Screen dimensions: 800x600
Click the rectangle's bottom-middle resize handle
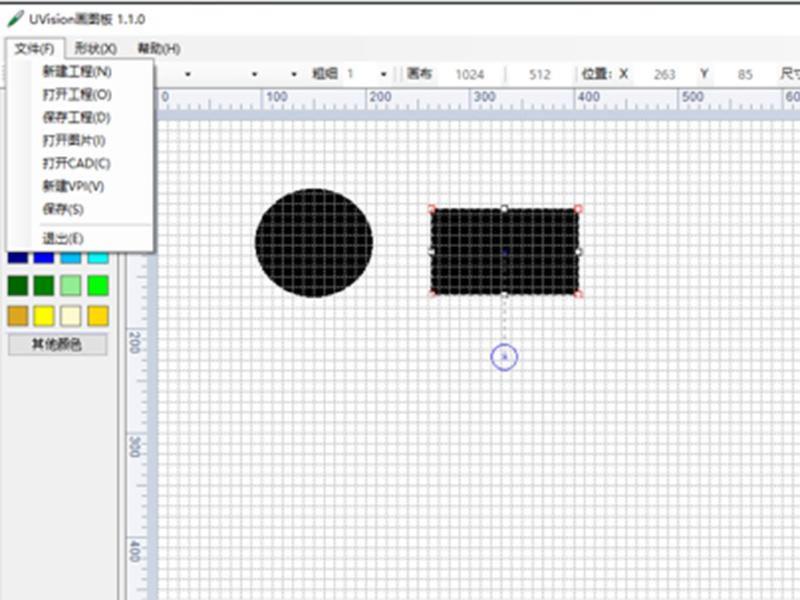pos(504,295)
